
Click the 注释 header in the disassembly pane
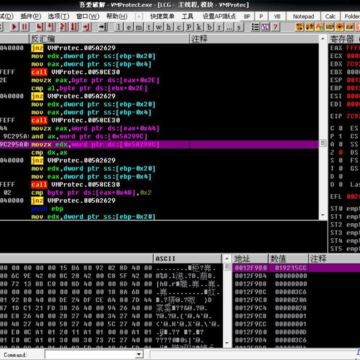[x=254, y=39]
